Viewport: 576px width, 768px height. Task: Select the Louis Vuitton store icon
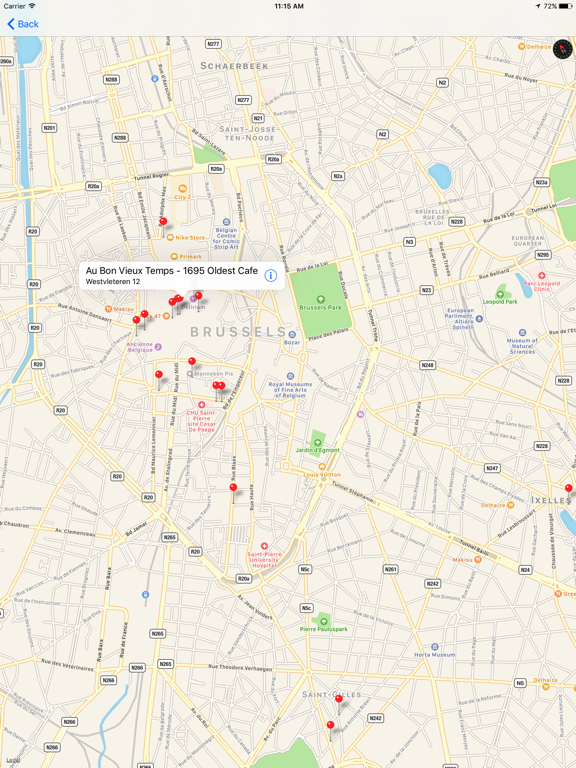322,467
